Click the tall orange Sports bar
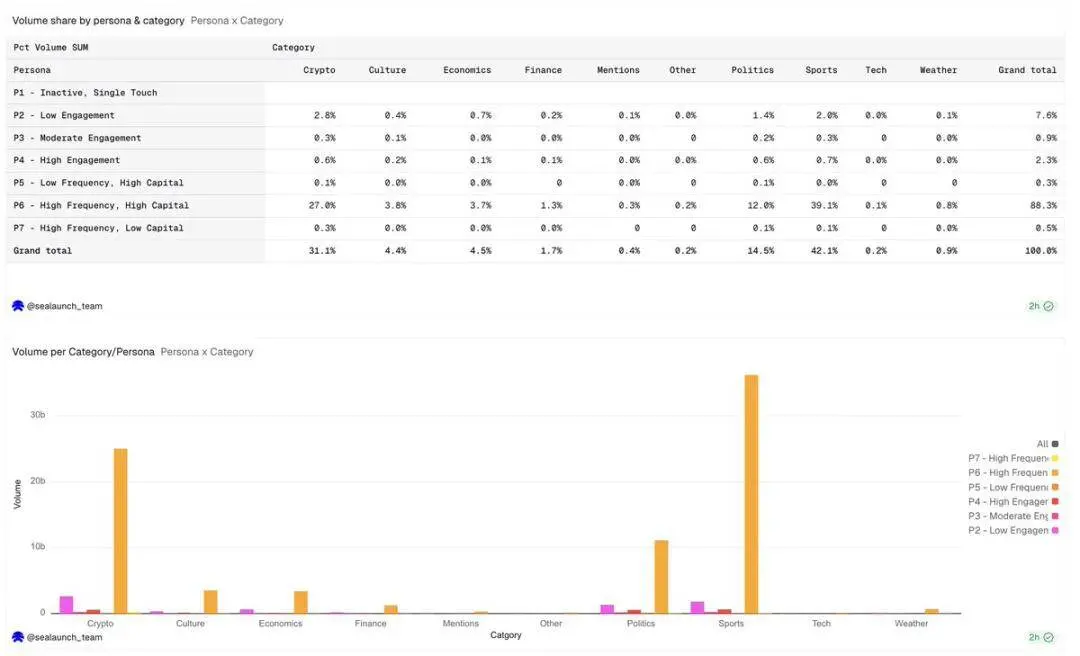The width and height of the screenshot is (1080, 656). 751,494
